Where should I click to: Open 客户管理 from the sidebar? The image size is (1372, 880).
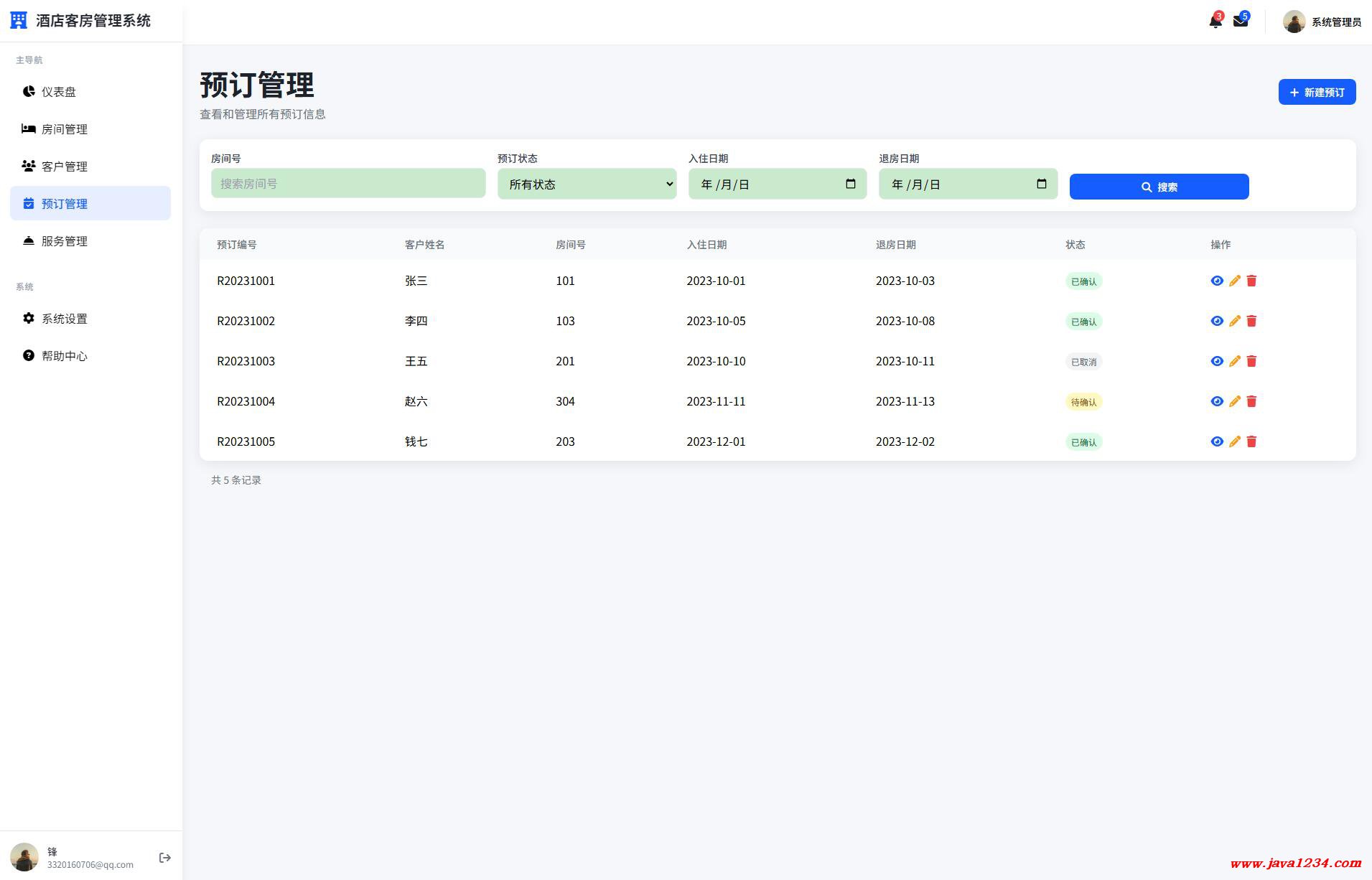click(64, 167)
